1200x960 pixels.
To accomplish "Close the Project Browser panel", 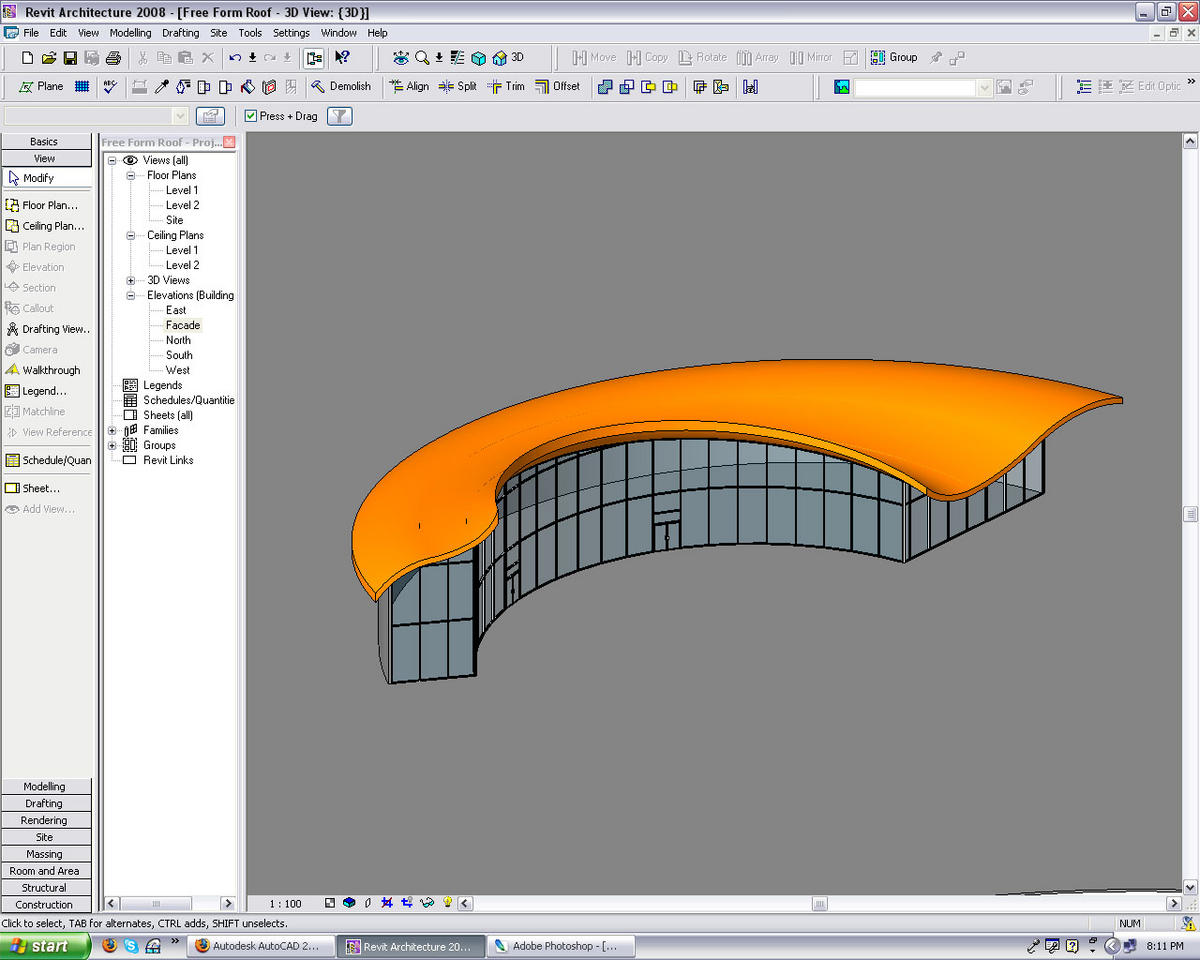I will (x=229, y=142).
